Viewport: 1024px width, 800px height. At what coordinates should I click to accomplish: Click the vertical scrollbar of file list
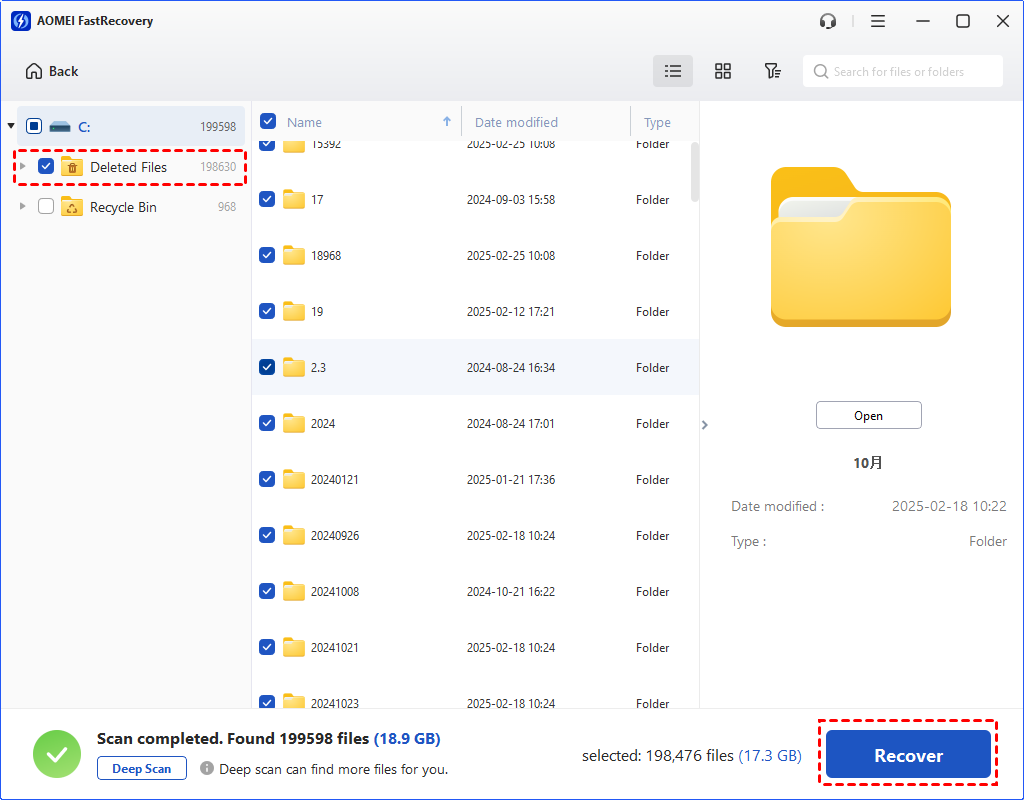tap(694, 172)
